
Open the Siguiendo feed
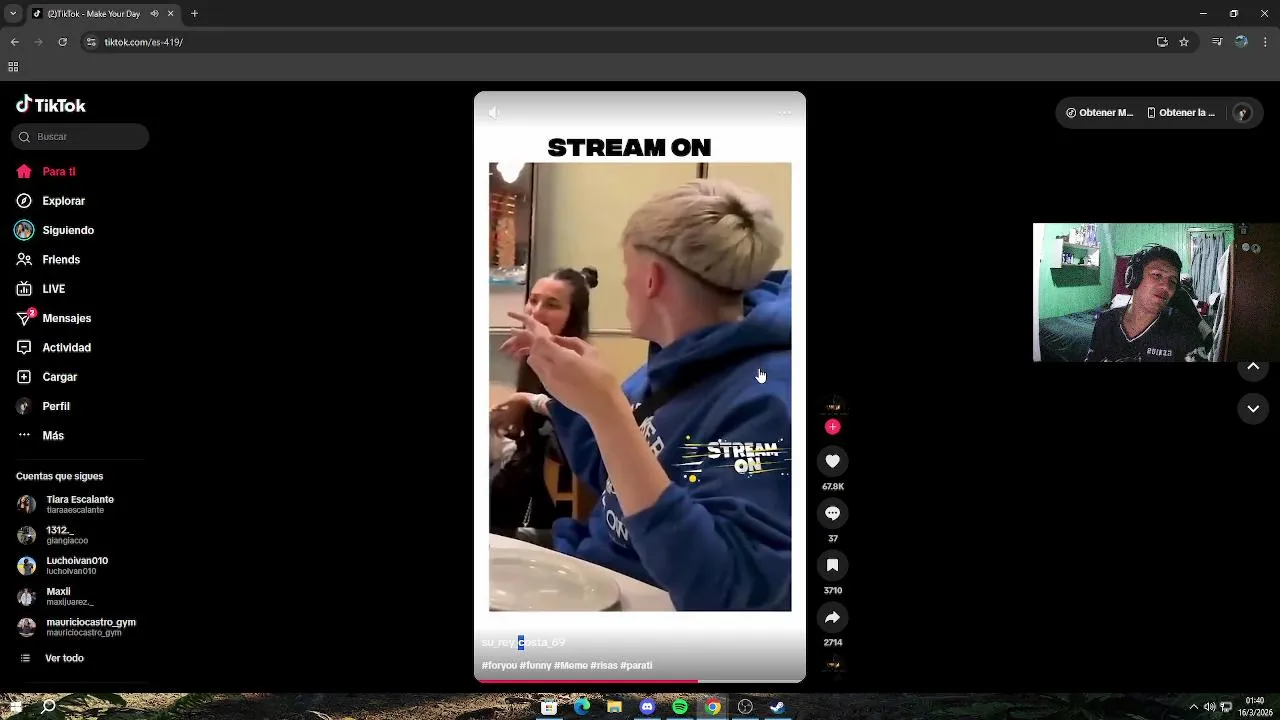pyautogui.click(x=55, y=230)
